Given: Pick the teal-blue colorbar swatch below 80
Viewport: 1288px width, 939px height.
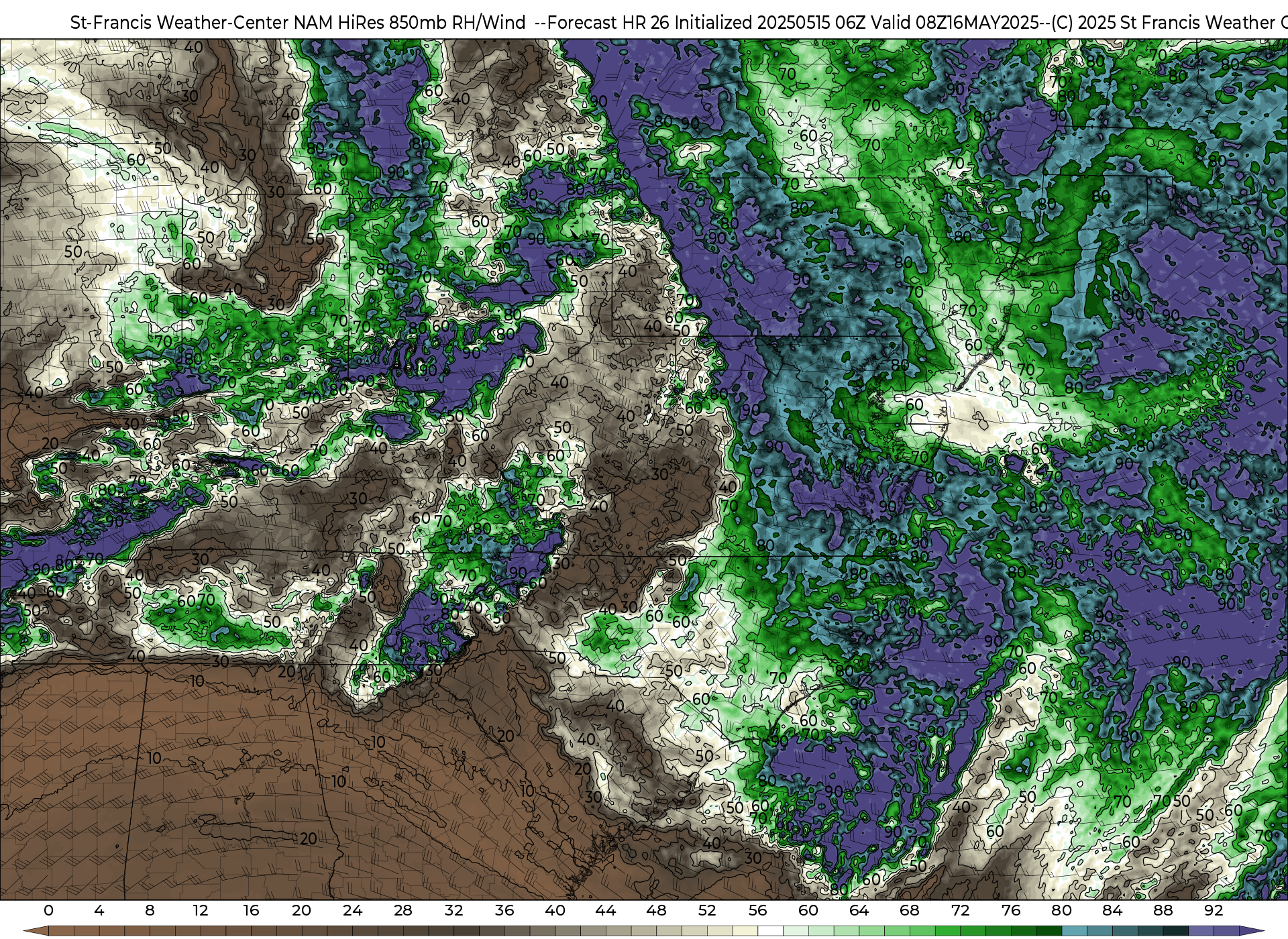Looking at the screenshot, I should [1074, 931].
